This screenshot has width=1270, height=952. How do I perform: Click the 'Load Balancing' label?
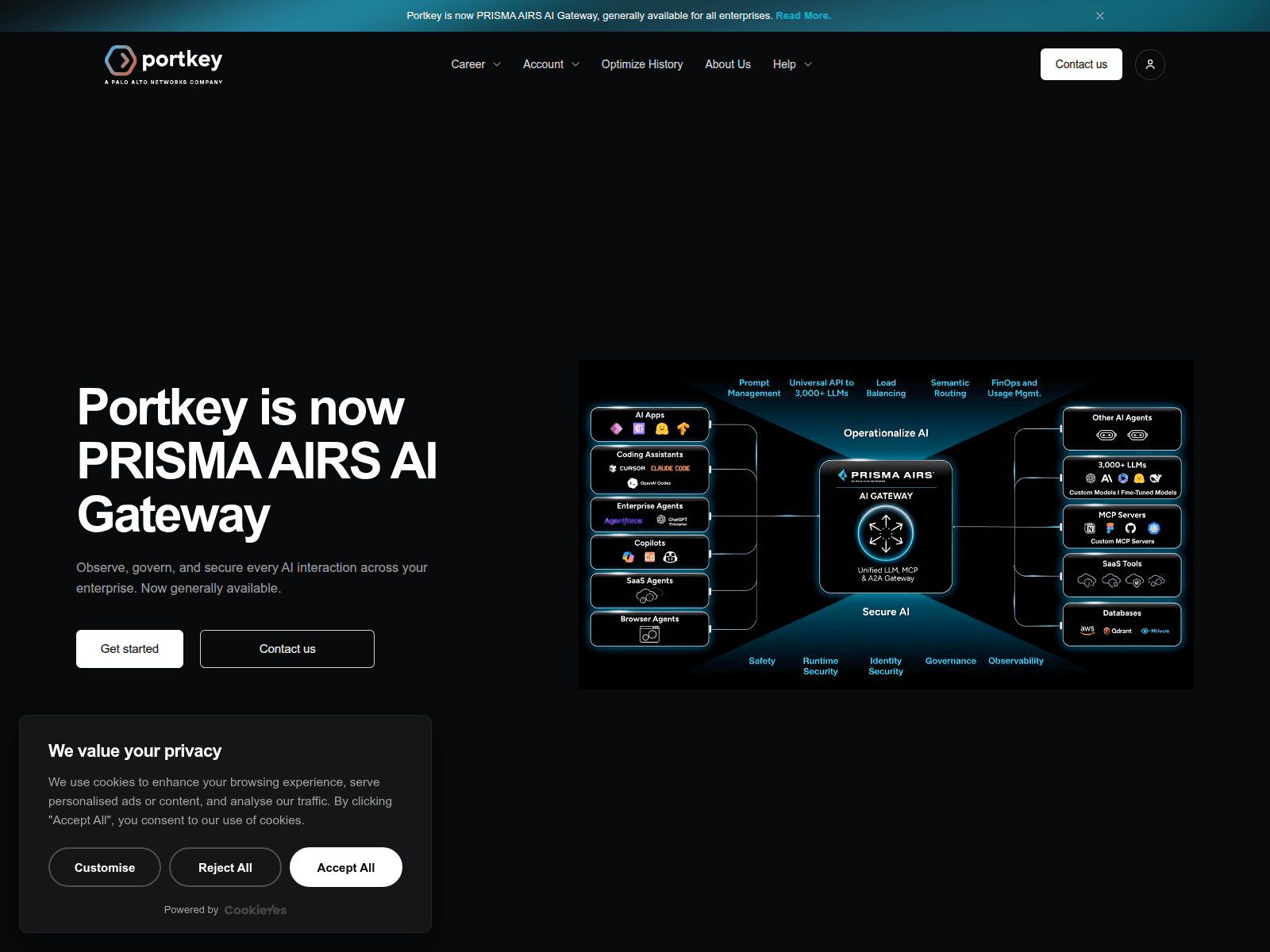coord(886,388)
